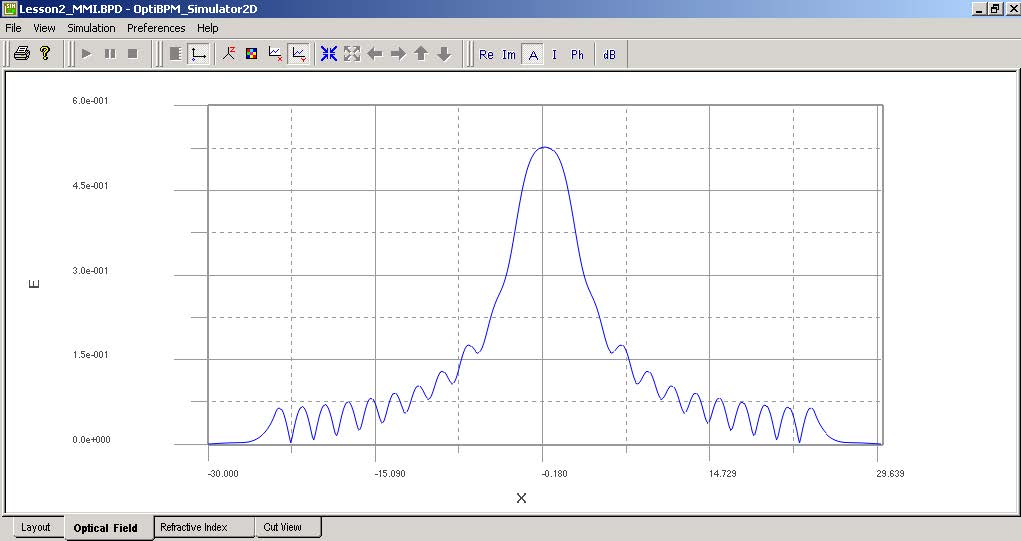Pan left with the left arrow icon
1021x541 pixels.
375,54
